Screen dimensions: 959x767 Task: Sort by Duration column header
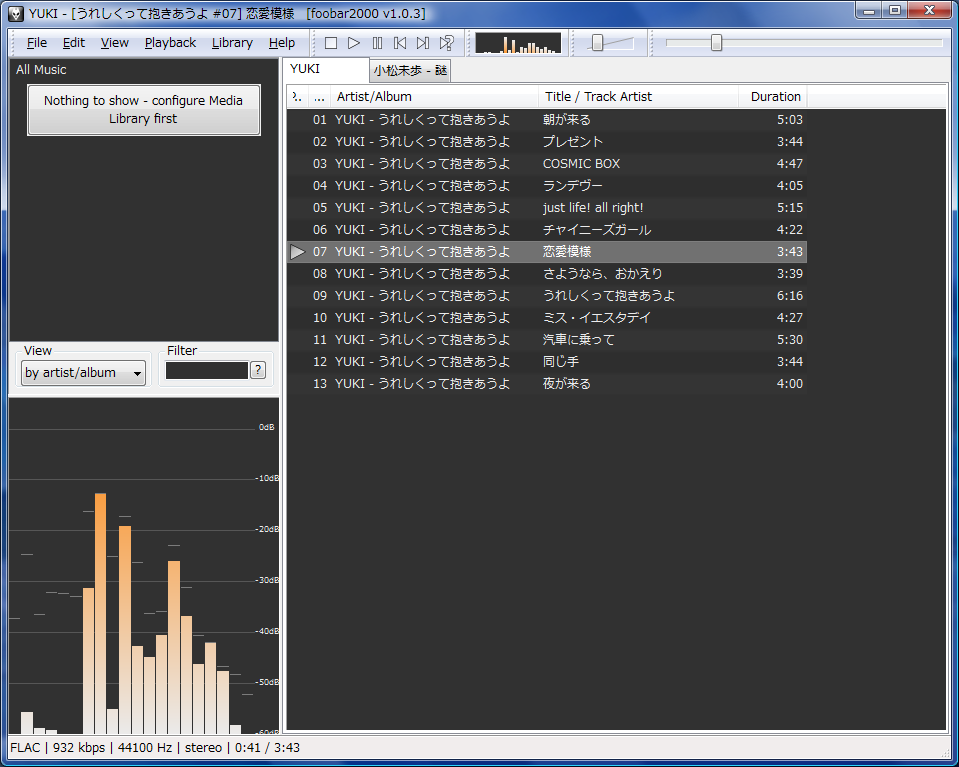(x=773, y=97)
